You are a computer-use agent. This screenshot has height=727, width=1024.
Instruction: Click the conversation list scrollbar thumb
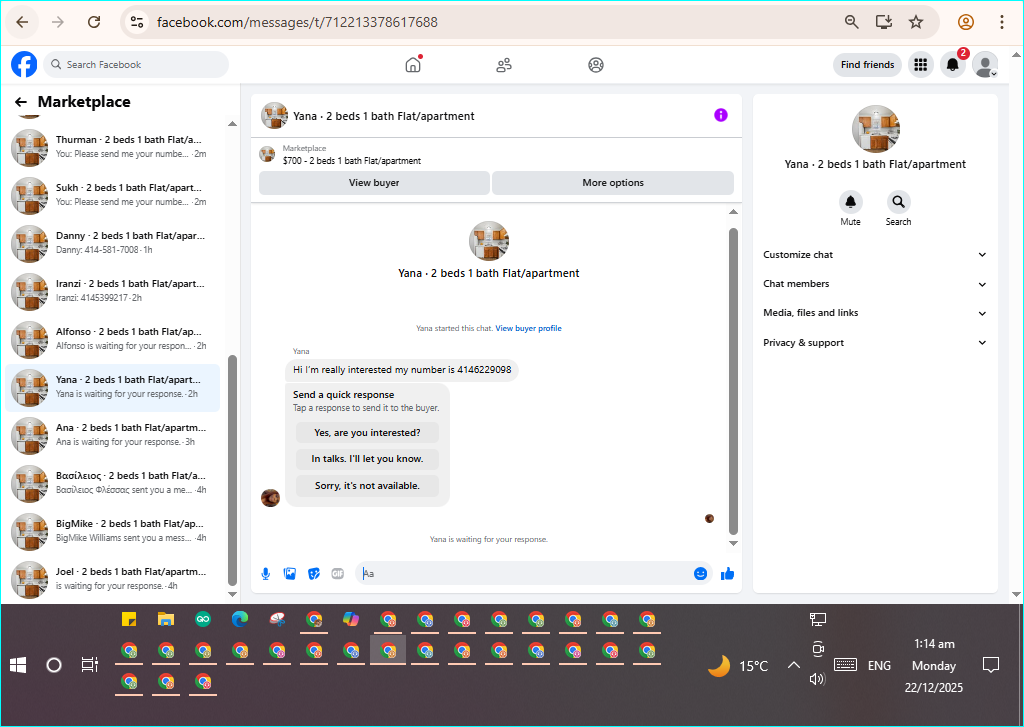(232, 470)
